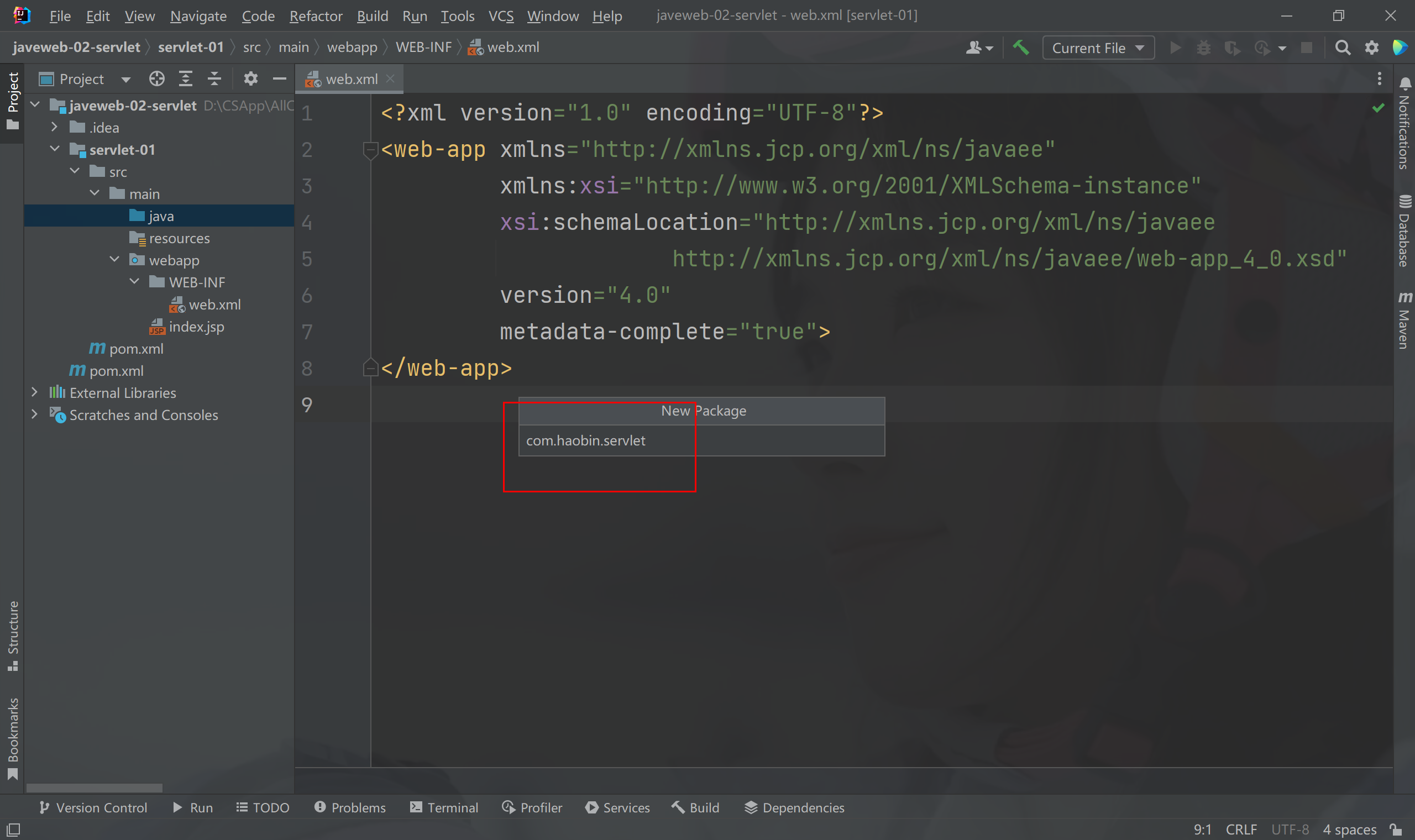Viewport: 1415px width, 840px height.
Task: Click the JetBrains colorful icon at top right
Action: [1400, 48]
